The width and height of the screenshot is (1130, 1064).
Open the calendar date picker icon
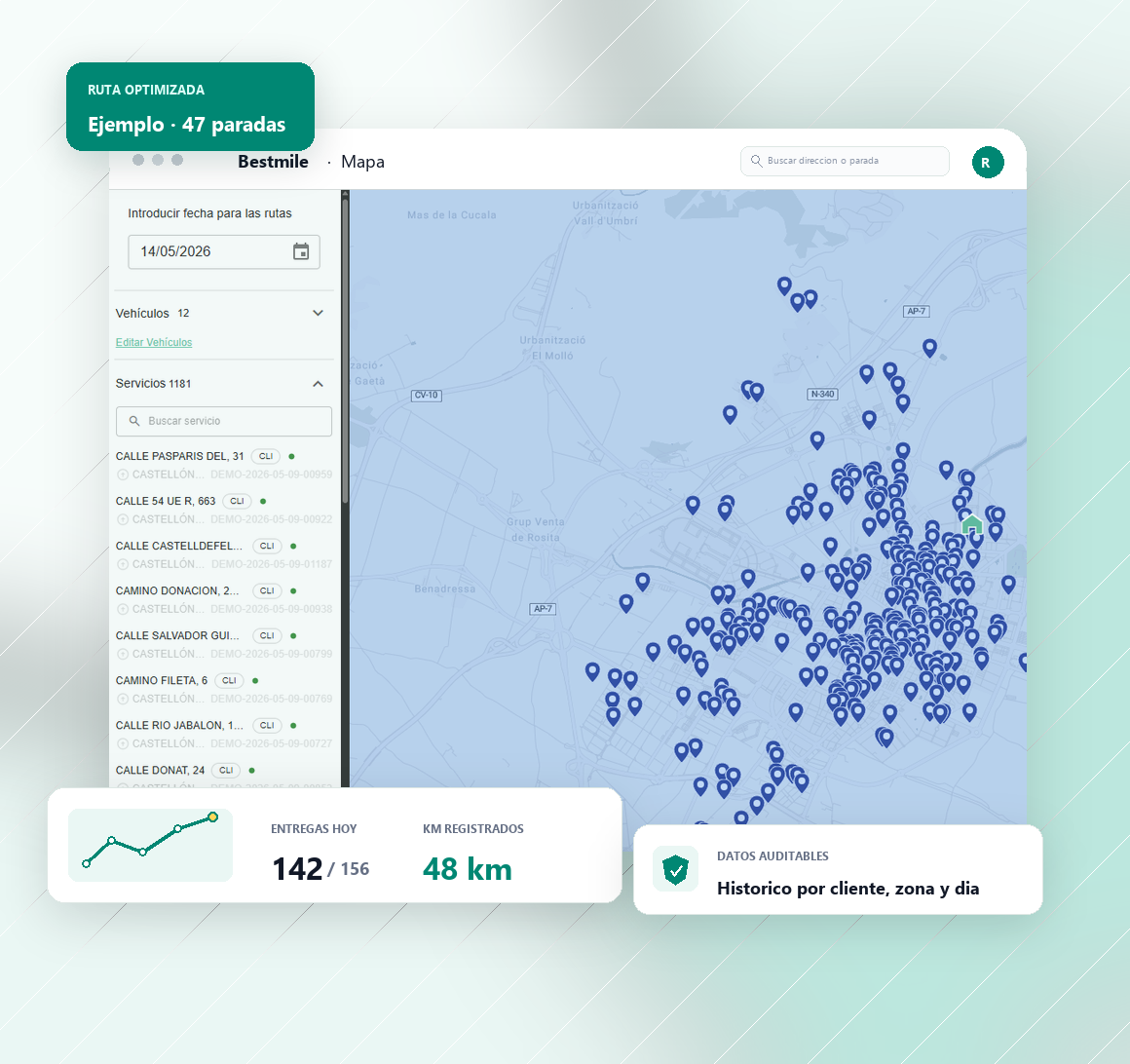click(x=301, y=251)
